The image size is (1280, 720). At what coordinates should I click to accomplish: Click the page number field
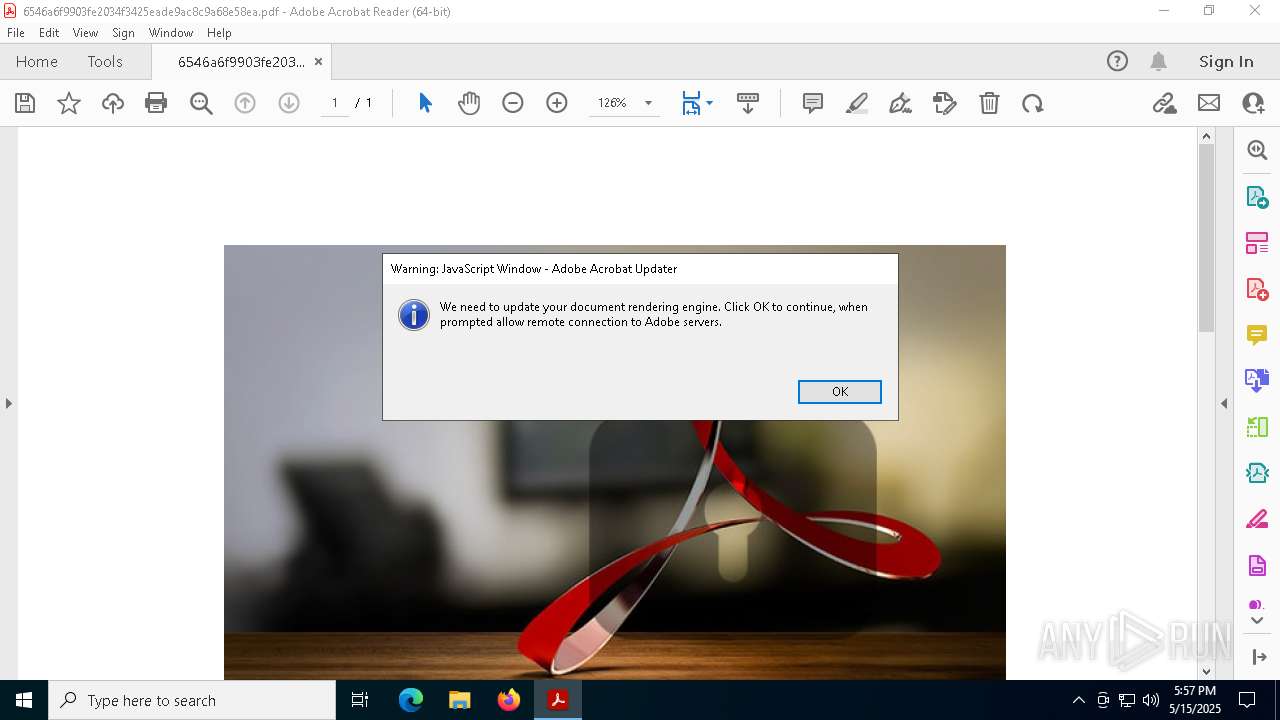point(335,103)
